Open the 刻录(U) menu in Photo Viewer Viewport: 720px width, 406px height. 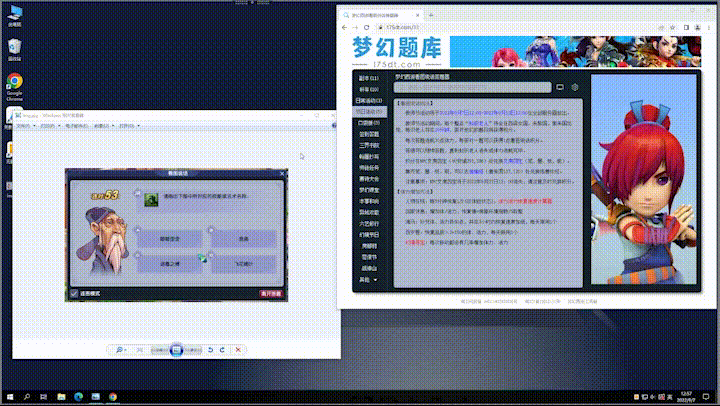pos(104,125)
